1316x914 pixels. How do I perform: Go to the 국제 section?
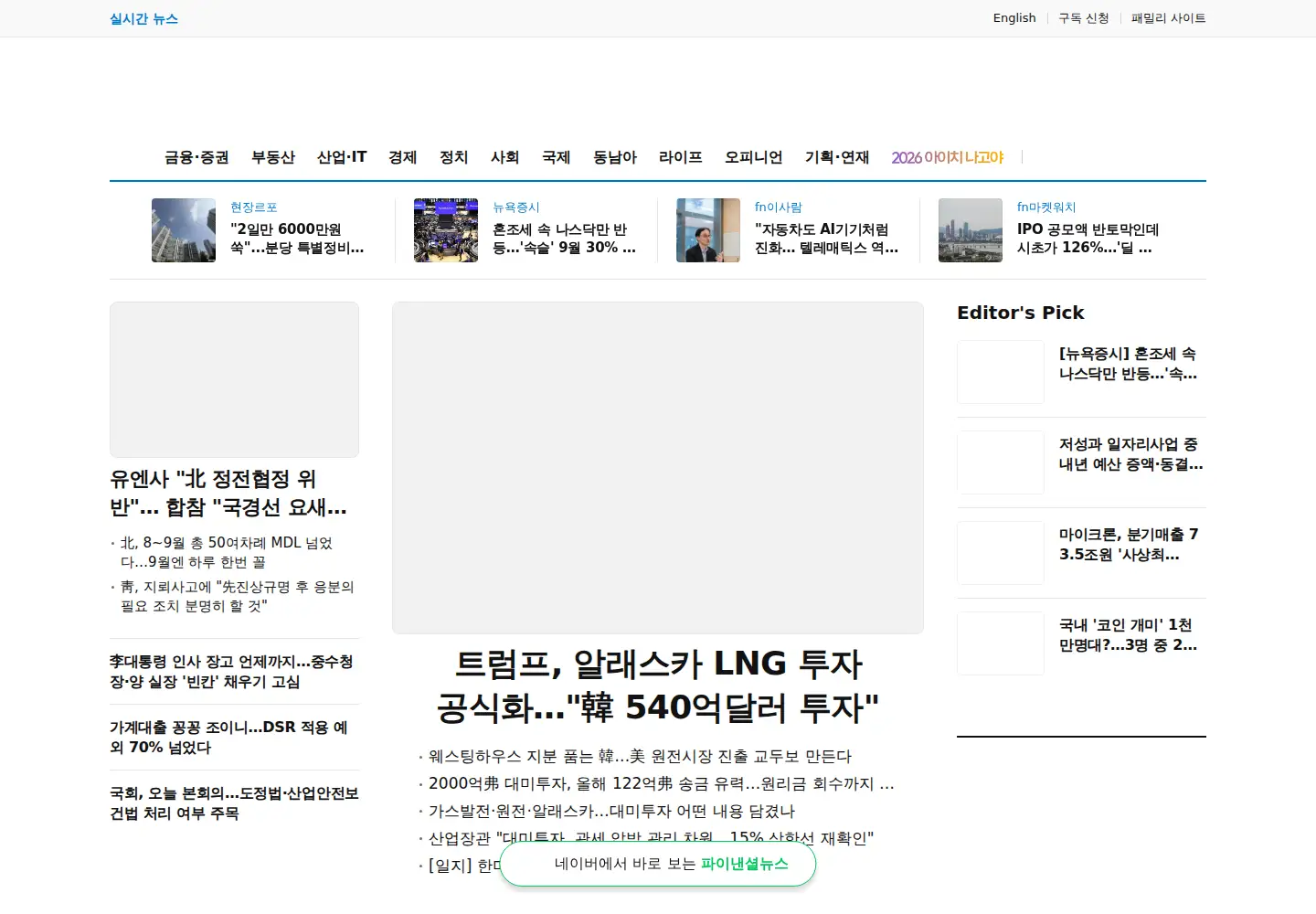[x=557, y=157]
